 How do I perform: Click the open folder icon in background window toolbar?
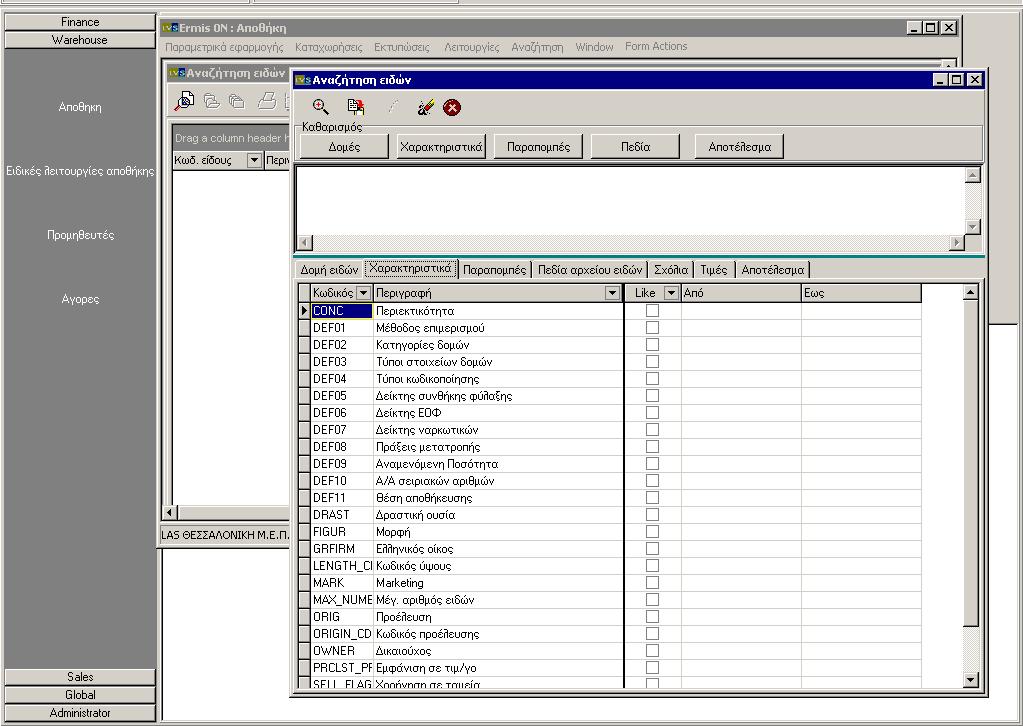point(211,101)
